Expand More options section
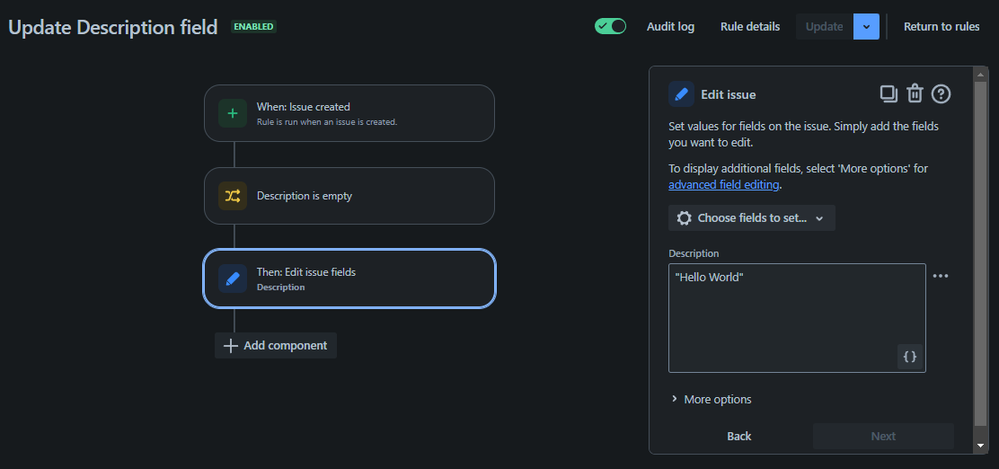 (711, 400)
